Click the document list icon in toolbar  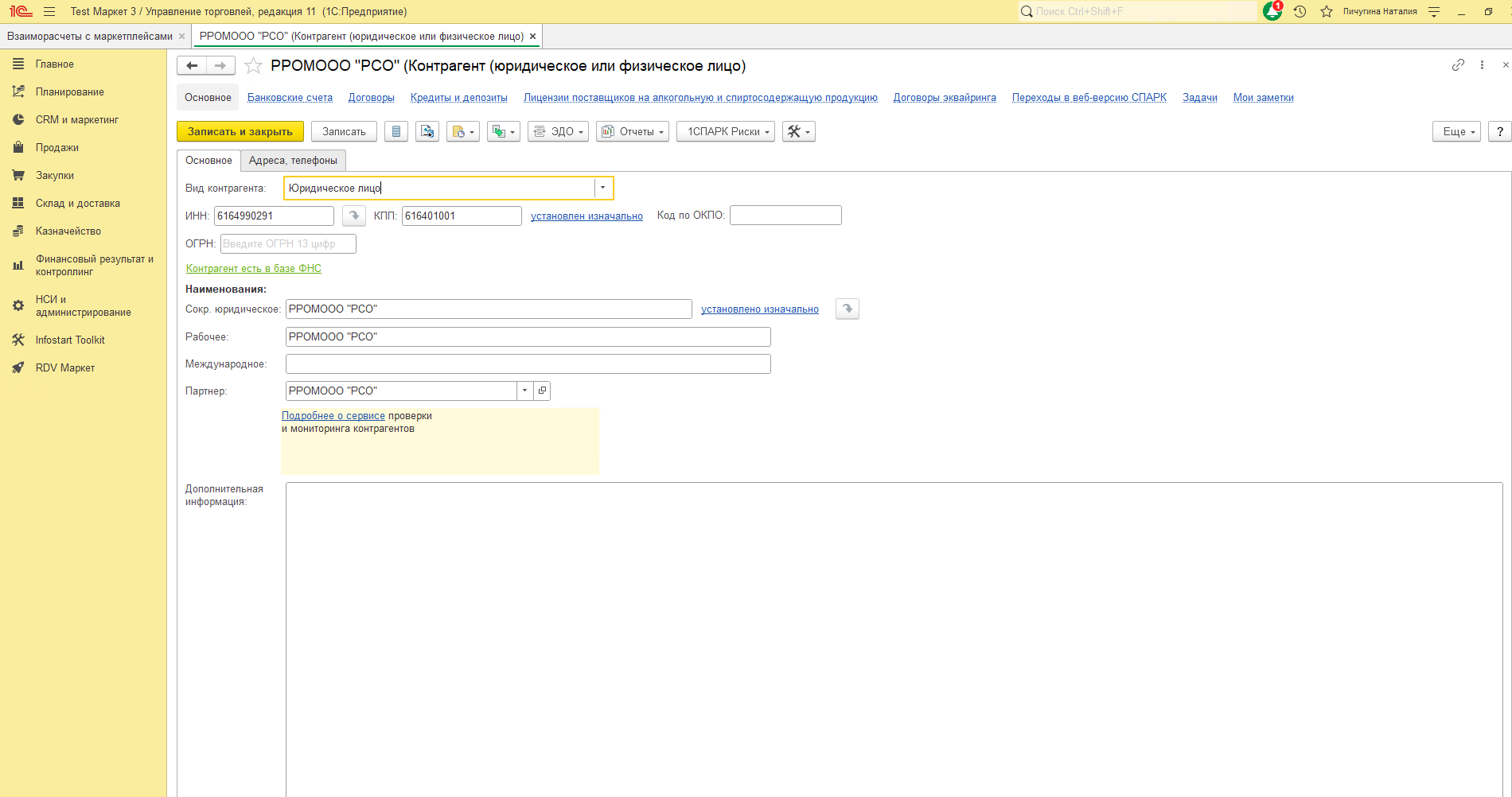tap(396, 132)
